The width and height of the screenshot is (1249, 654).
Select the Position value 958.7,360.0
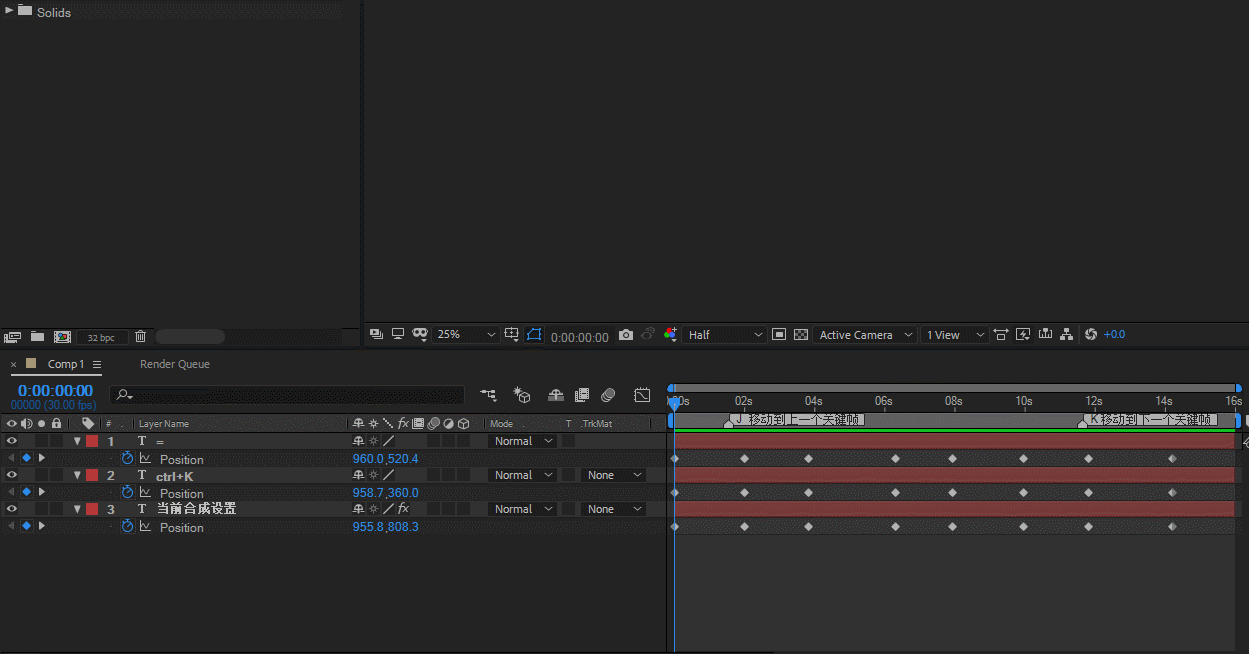(385, 493)
